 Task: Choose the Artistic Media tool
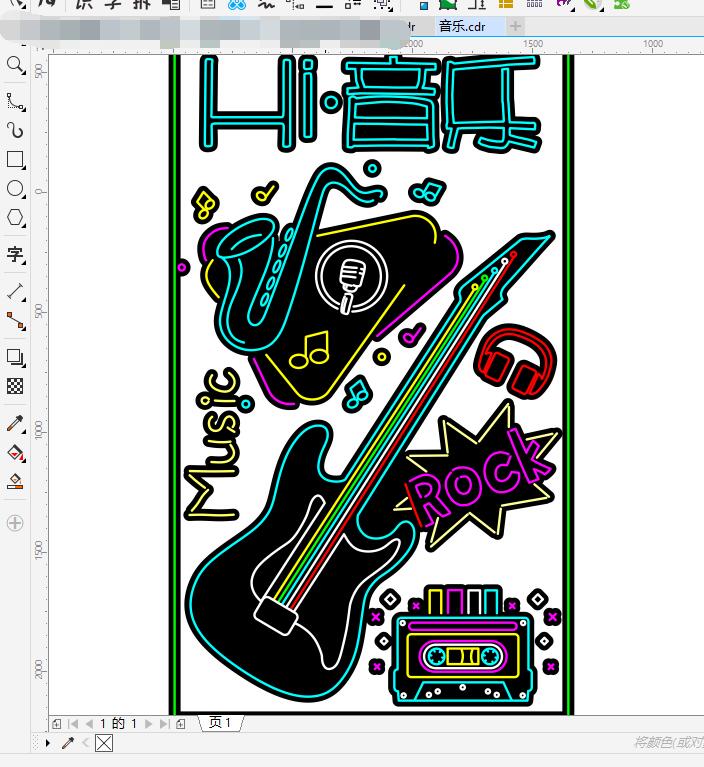tap(15, 130)
